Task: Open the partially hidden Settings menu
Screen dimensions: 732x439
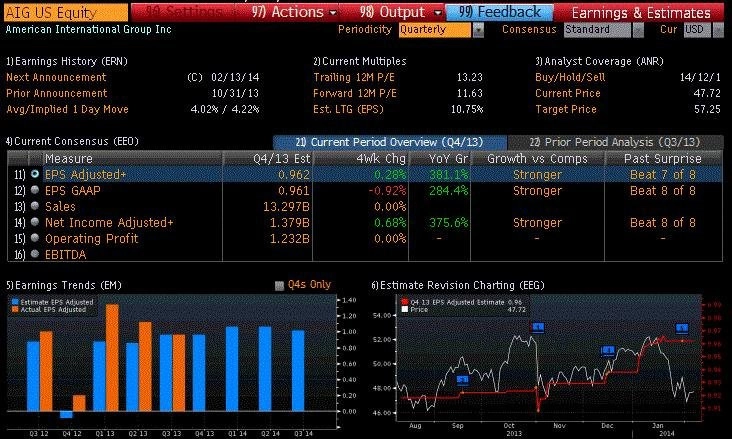Action: (187, 12)
